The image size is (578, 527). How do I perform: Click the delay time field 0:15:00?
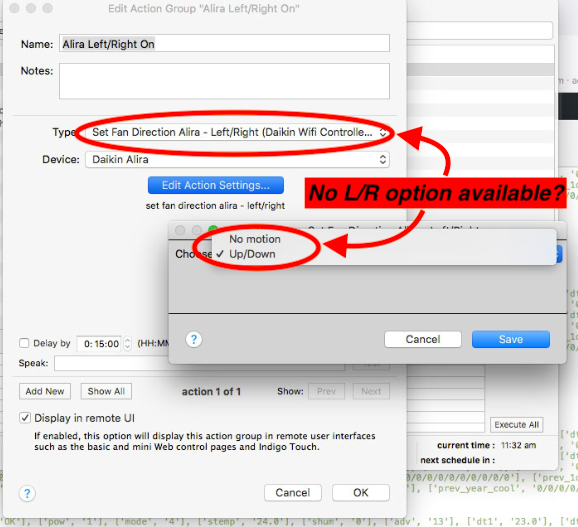[100, 344]
